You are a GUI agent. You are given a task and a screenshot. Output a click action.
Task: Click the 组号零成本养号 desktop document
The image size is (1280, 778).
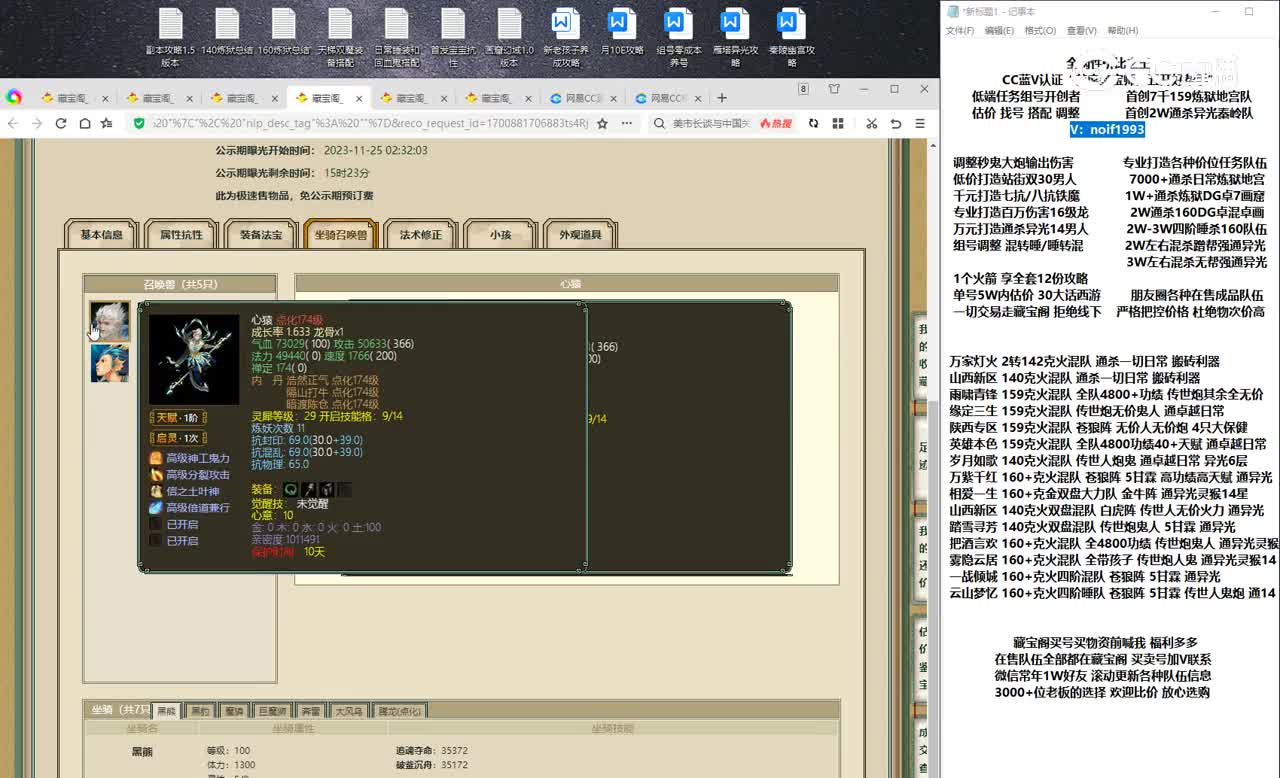pos(679,38)
